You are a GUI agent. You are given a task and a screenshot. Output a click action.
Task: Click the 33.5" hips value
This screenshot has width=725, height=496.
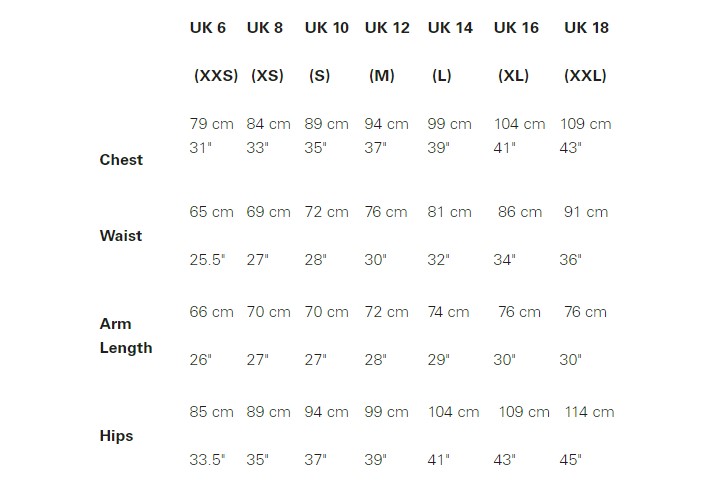tap(207, 459)
